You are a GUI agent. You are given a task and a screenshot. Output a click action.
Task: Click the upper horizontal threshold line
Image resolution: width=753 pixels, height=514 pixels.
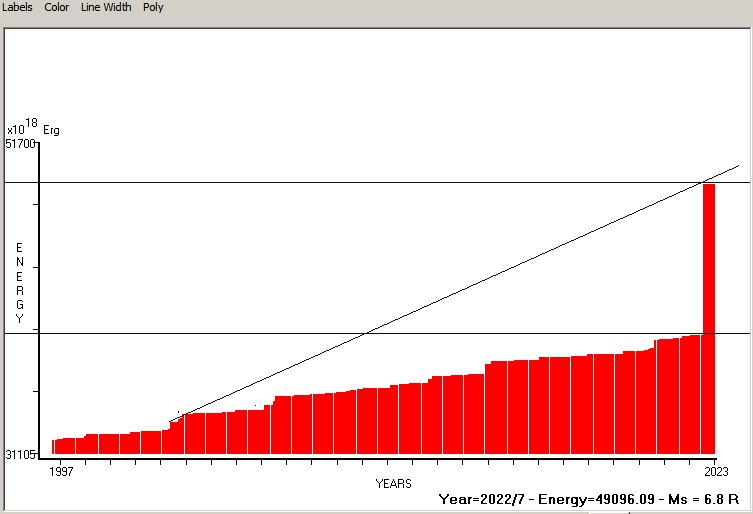point(300,183)
